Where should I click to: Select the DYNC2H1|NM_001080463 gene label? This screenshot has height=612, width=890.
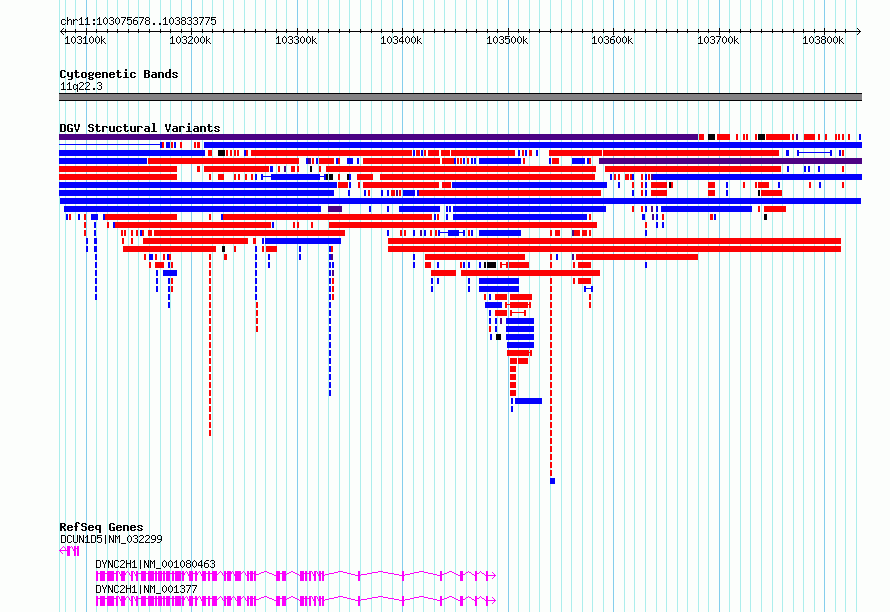[x=156, y=564]
